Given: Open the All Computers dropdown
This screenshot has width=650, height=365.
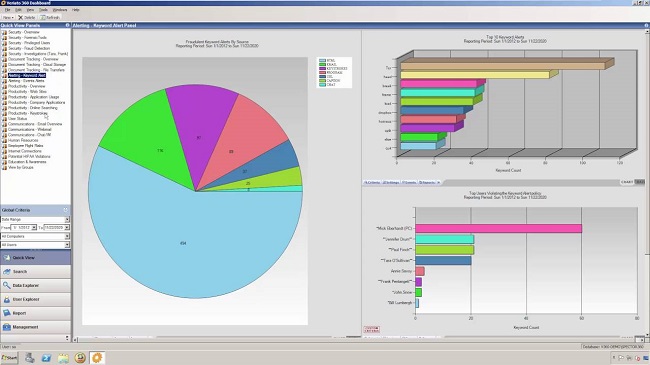Looking at the screenshot, I should point(67,236).
